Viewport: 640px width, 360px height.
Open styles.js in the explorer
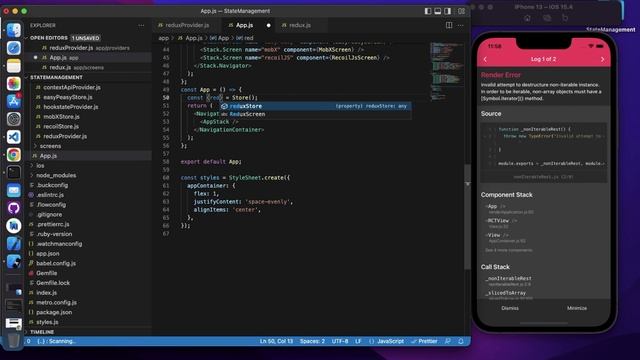click(47, 322)
